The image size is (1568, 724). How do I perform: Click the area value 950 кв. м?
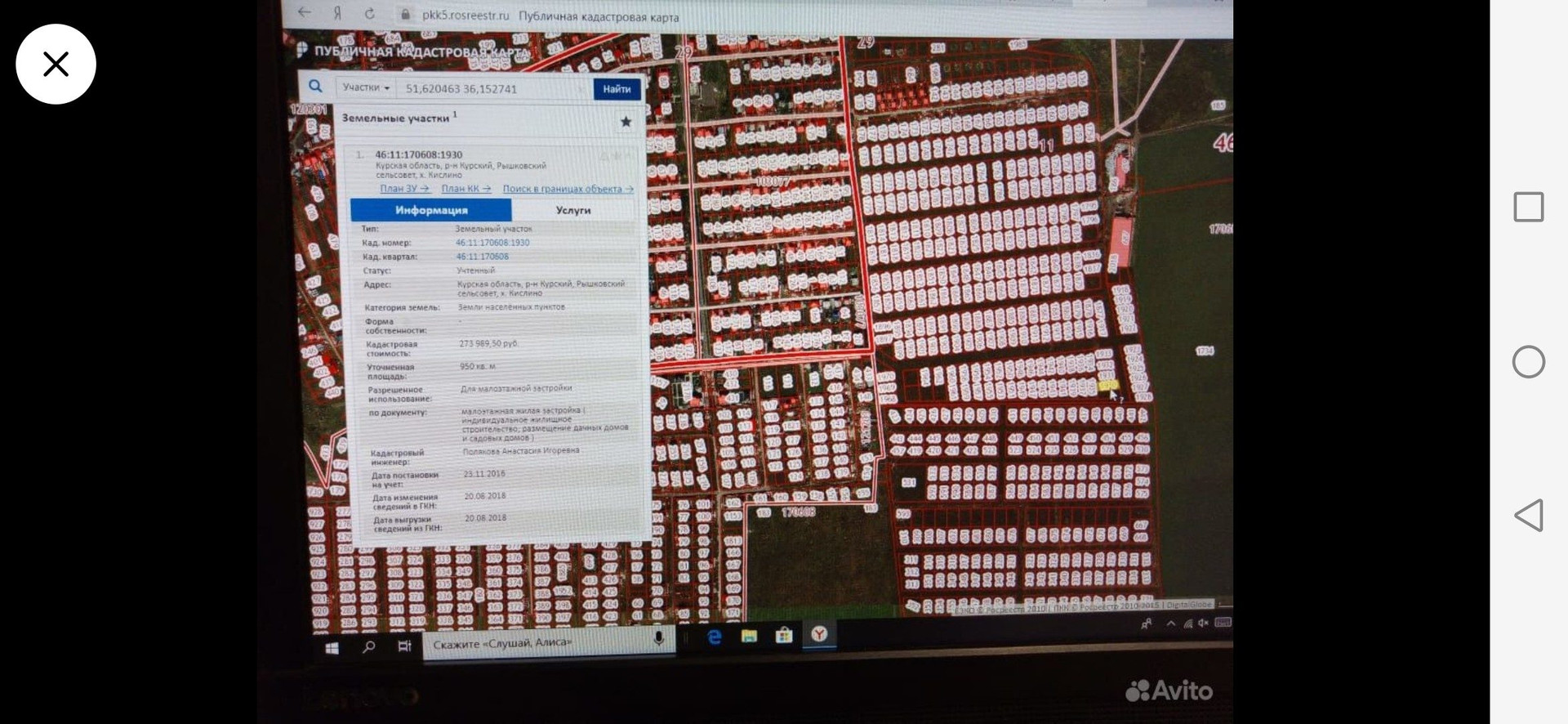[478, 367]
